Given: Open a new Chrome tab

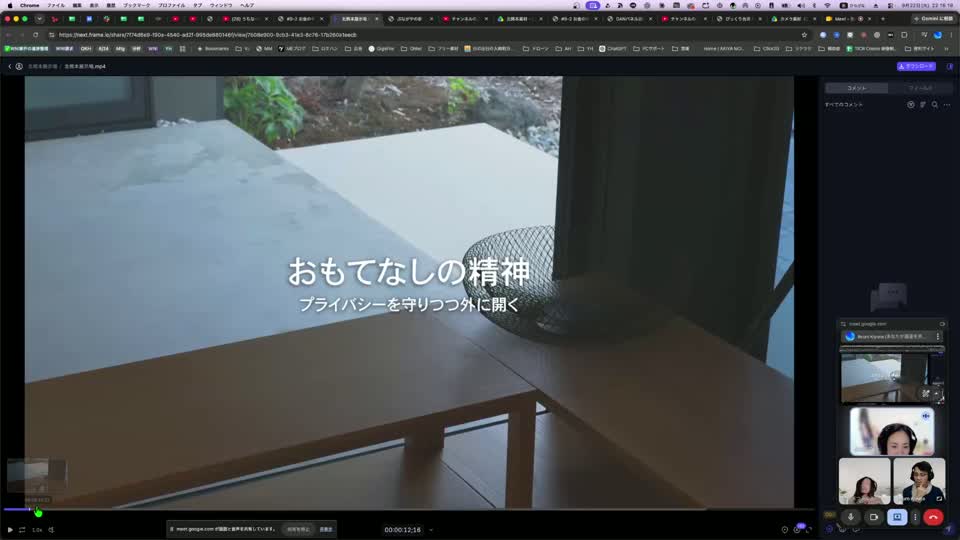Looking at the screenshot, I should click(x=883, y=19).
